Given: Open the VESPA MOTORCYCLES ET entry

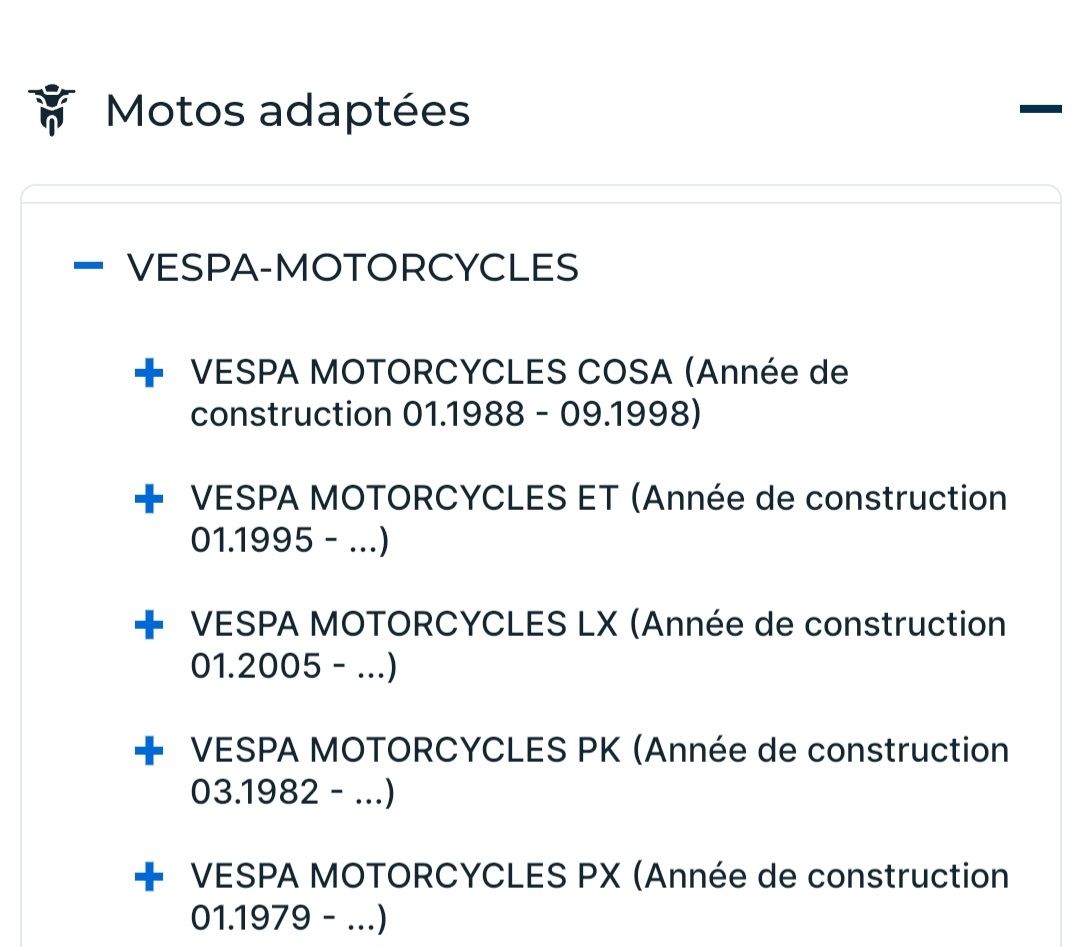Looking at the screenshot, I should pos(405,498).
